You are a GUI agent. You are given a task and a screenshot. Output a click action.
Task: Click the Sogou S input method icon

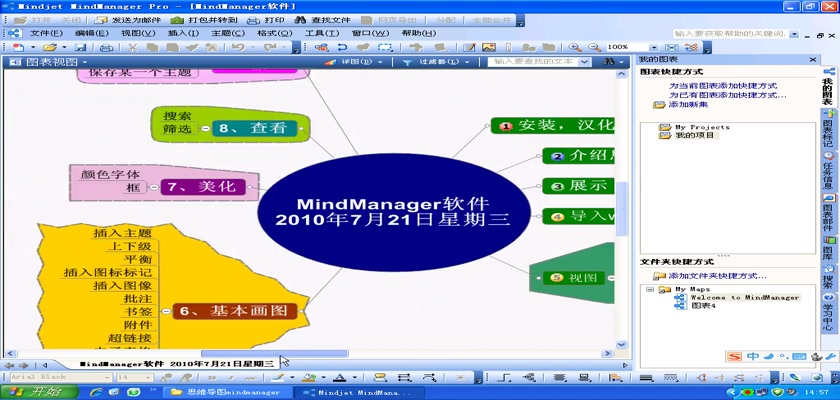(x=735, y=357)
